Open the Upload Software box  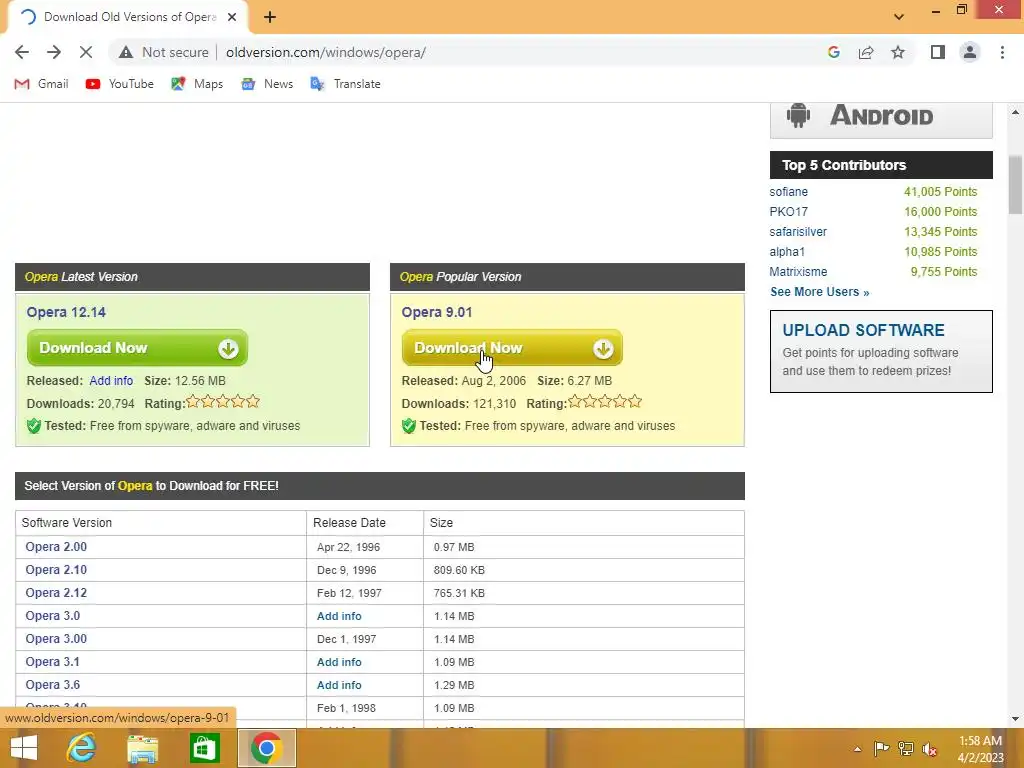click(x=881, y=351)
